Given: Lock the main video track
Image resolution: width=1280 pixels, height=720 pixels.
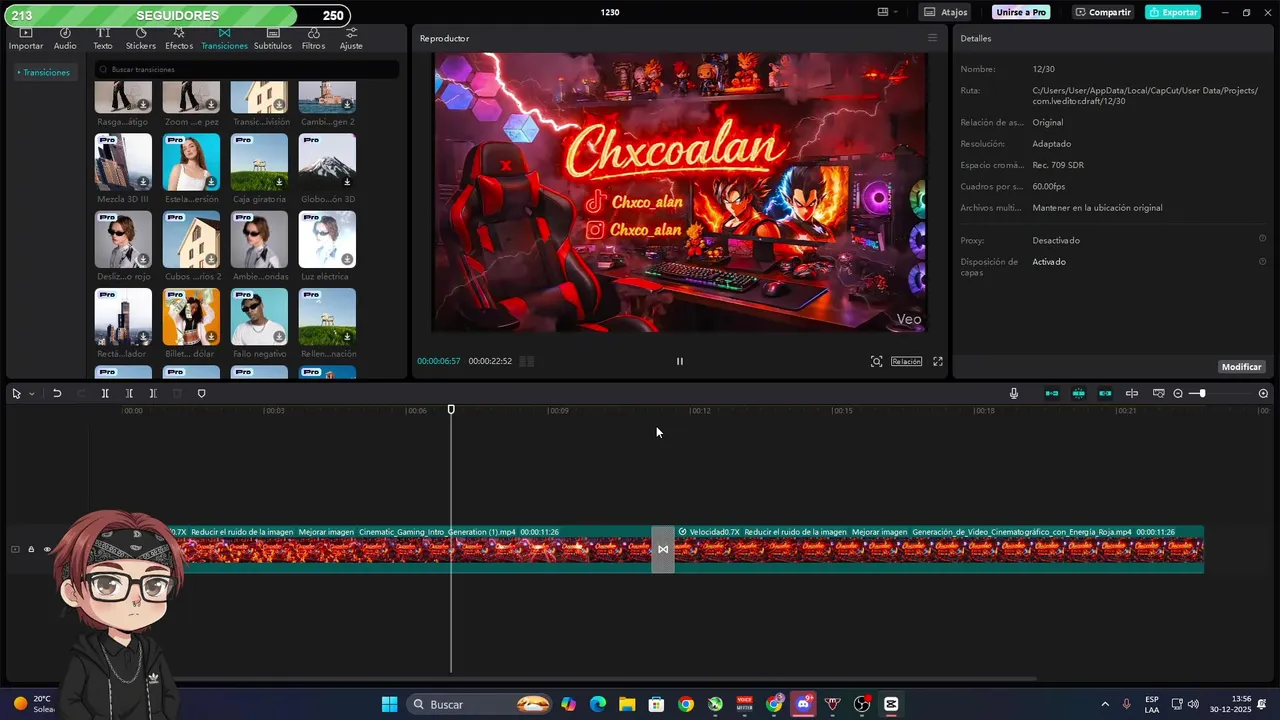Looking at the screenshot, I should tap(31, 549).
